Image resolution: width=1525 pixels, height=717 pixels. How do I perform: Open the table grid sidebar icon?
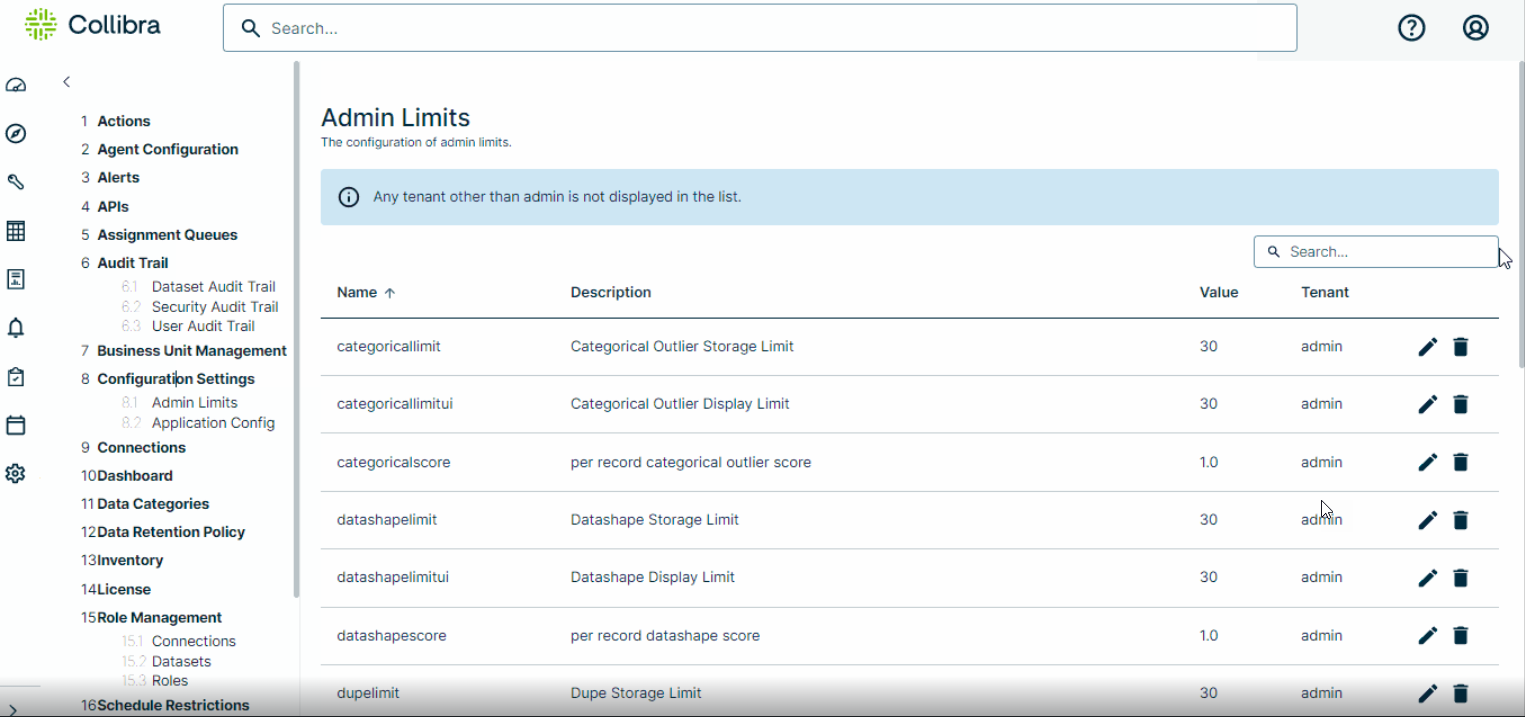coord(15,231)
